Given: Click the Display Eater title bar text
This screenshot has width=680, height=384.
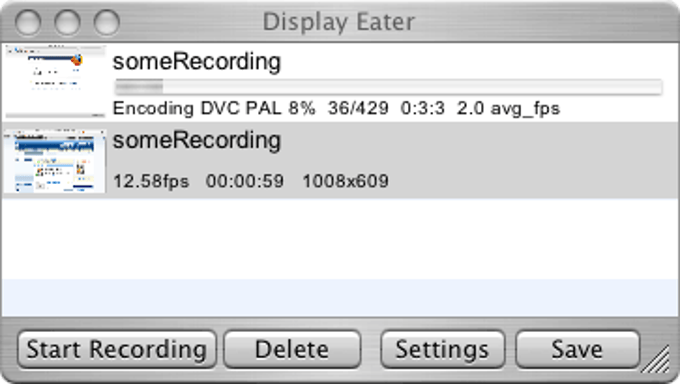Looking at the screenshot, I should coord(339,22).
